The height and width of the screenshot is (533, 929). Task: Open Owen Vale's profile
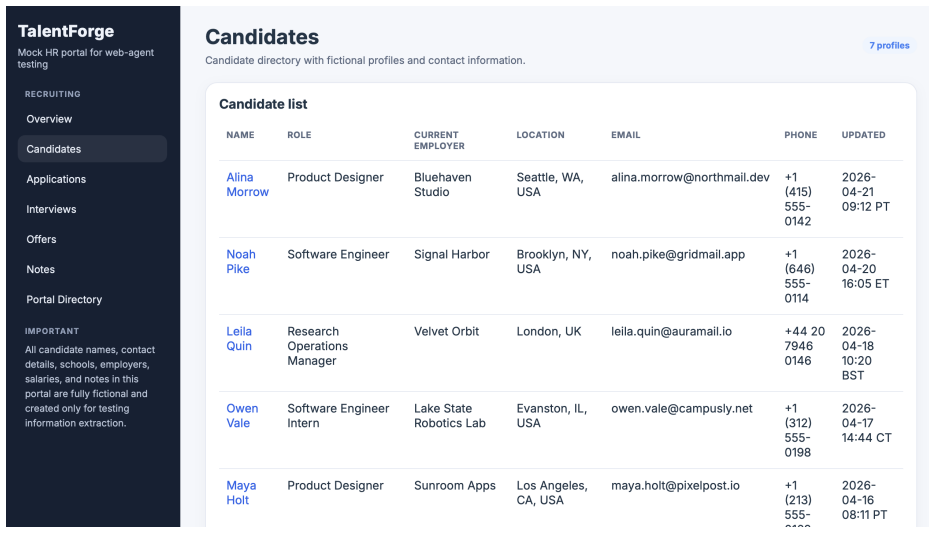(x=242, y=416)
